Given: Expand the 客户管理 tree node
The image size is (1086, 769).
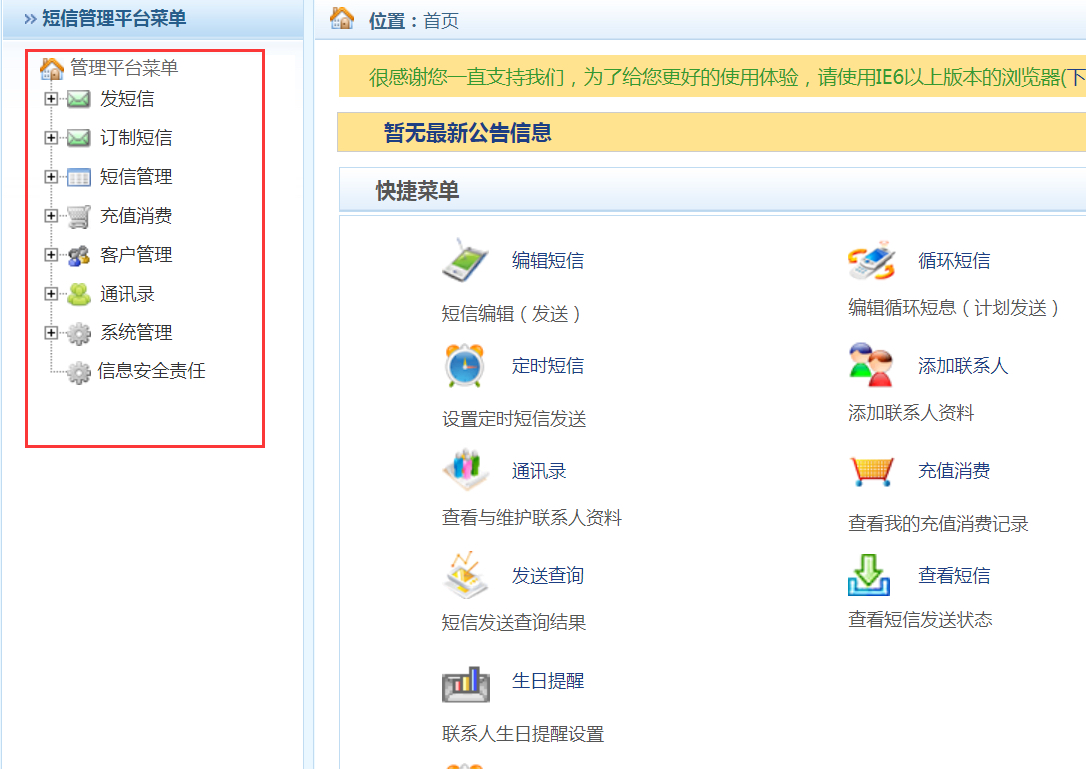Looking at the screenshot, I should pos(51,255).
